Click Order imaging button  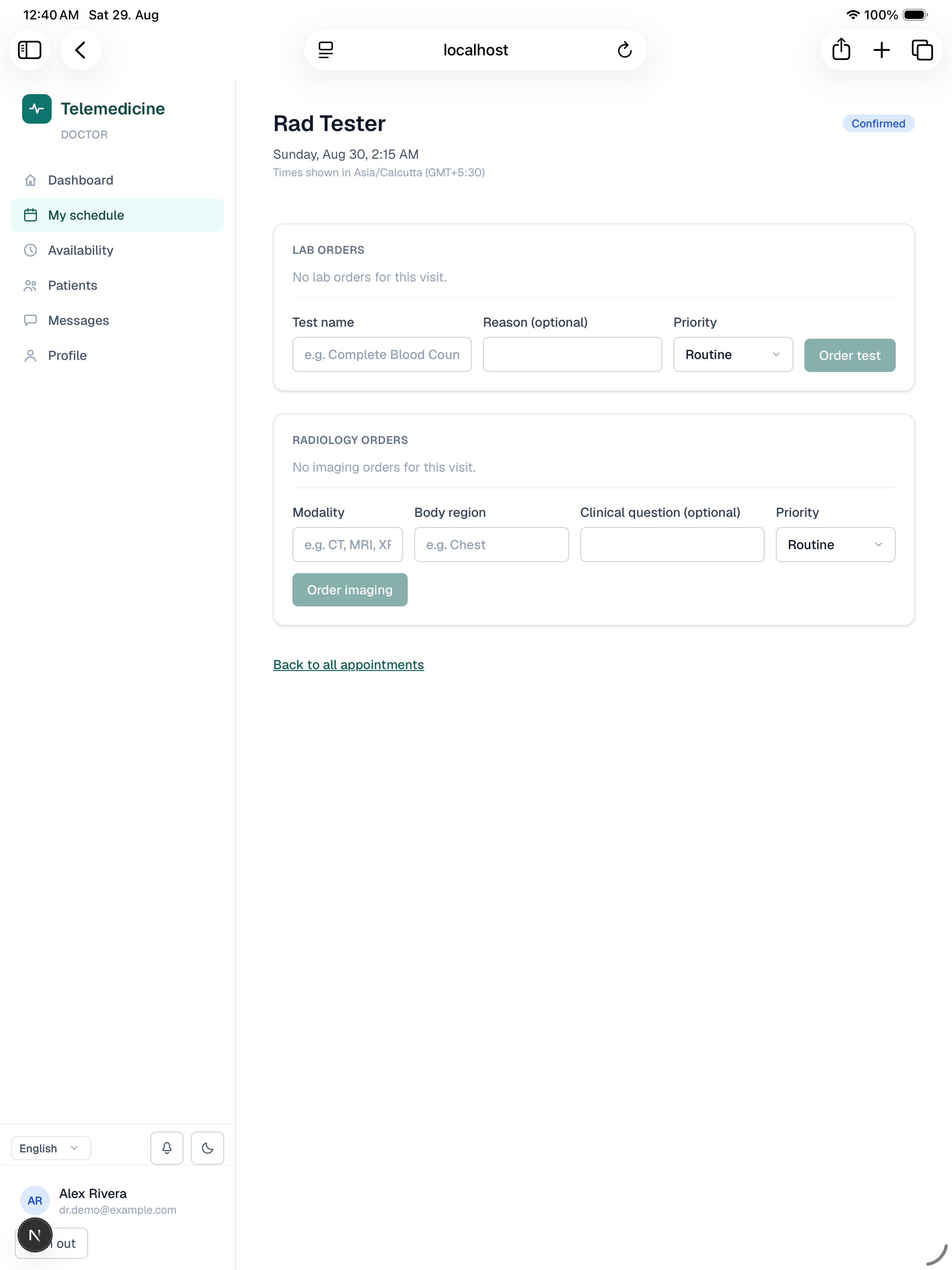coord(350,590)
